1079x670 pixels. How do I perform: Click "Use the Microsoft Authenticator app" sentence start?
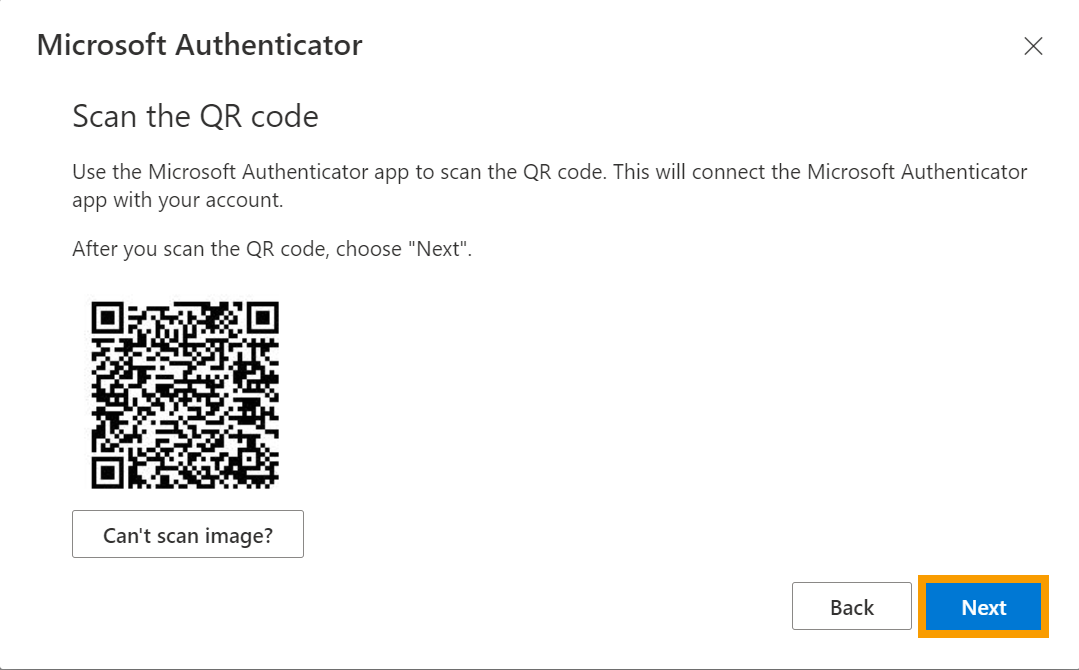point(240,172)
